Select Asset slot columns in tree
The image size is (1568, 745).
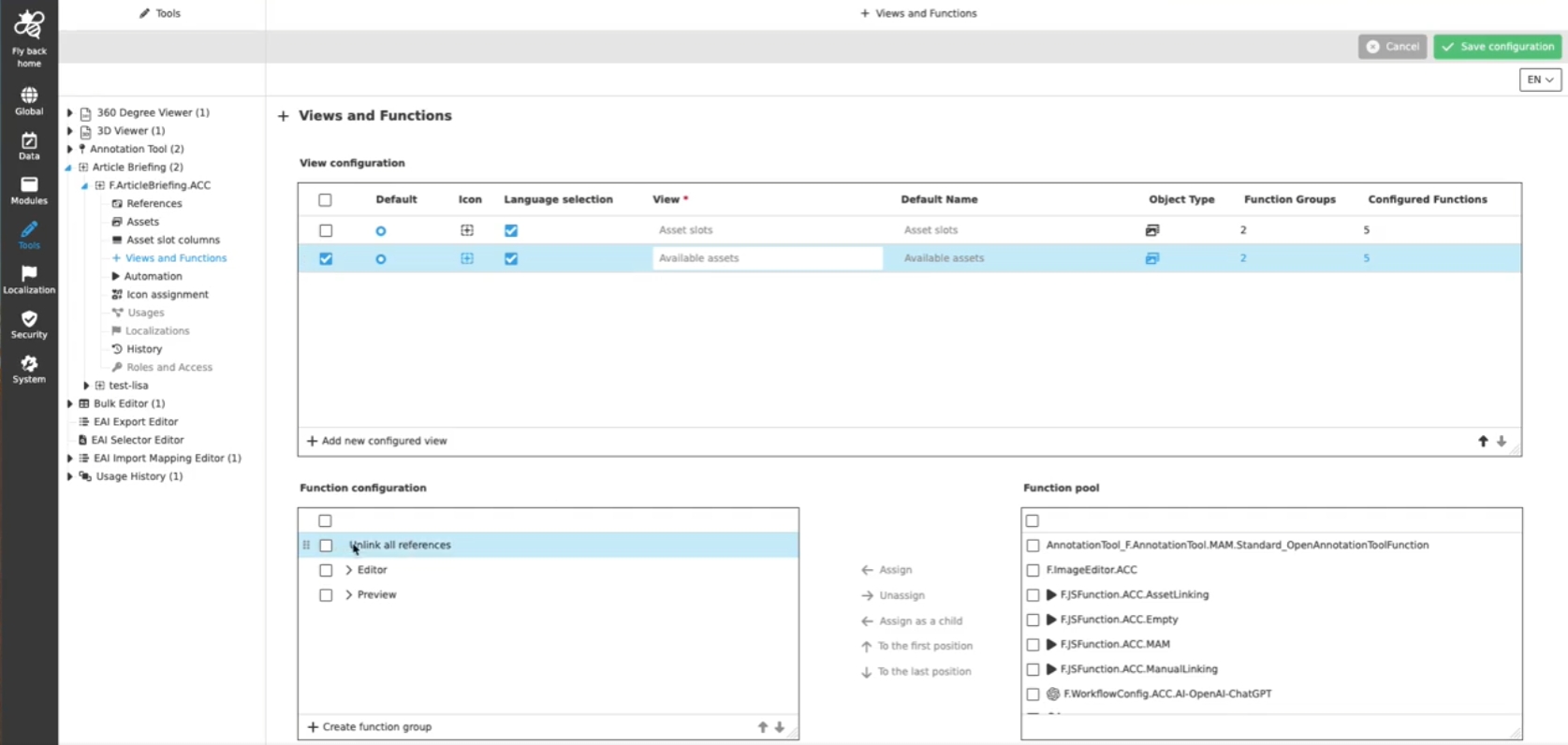173,241
